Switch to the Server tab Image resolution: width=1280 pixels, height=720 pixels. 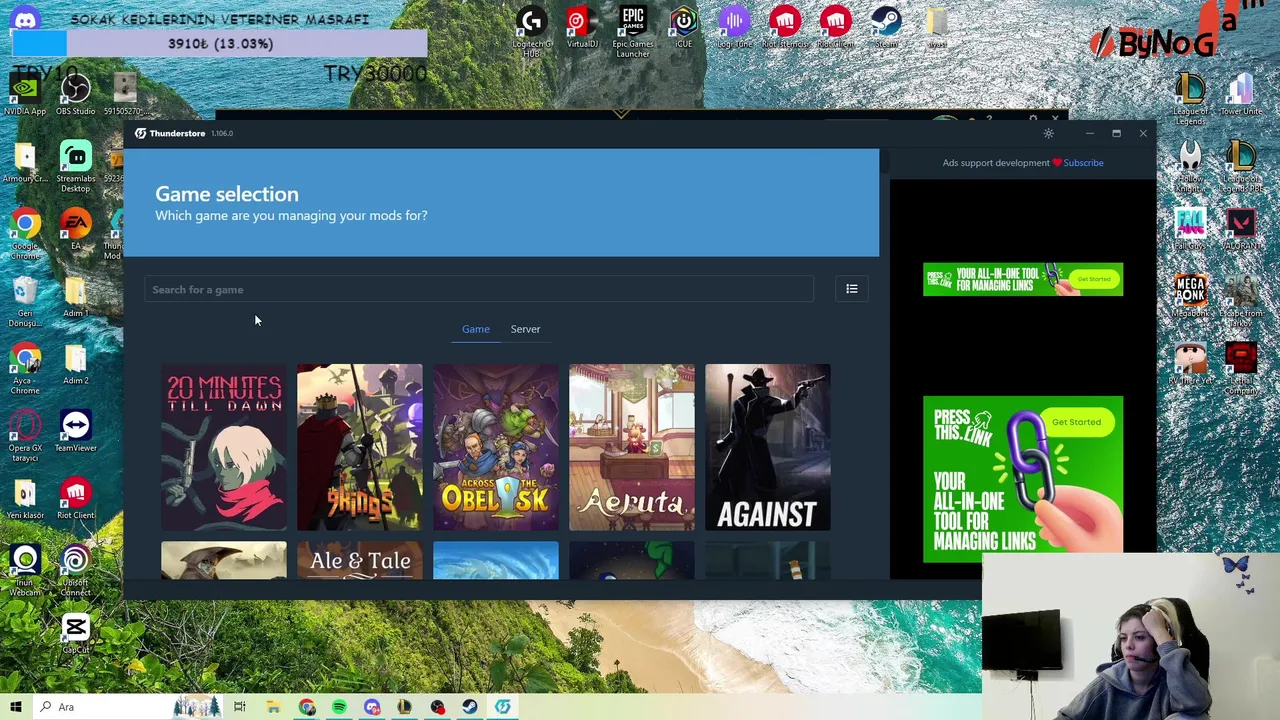[x=525, y=329]
